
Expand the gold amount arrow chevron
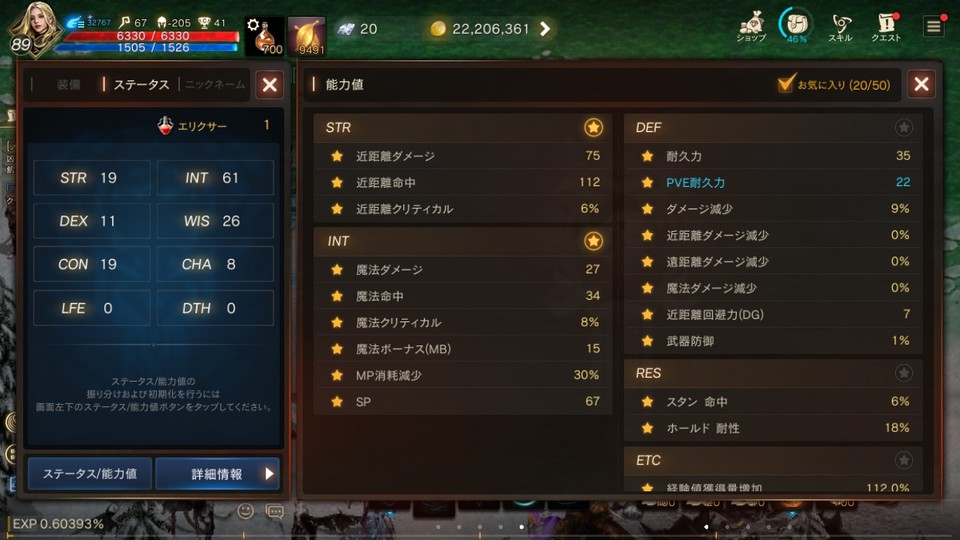pos(545,29)
